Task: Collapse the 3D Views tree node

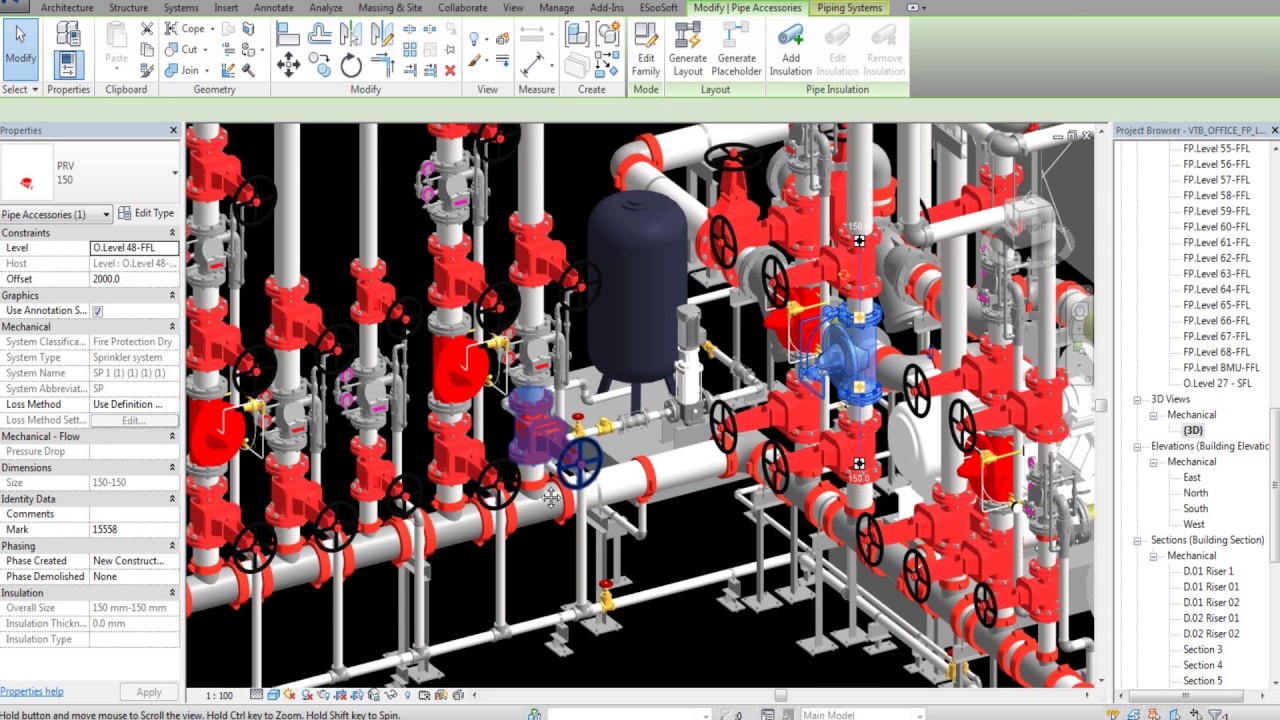Action: [x=1137, y=399]
